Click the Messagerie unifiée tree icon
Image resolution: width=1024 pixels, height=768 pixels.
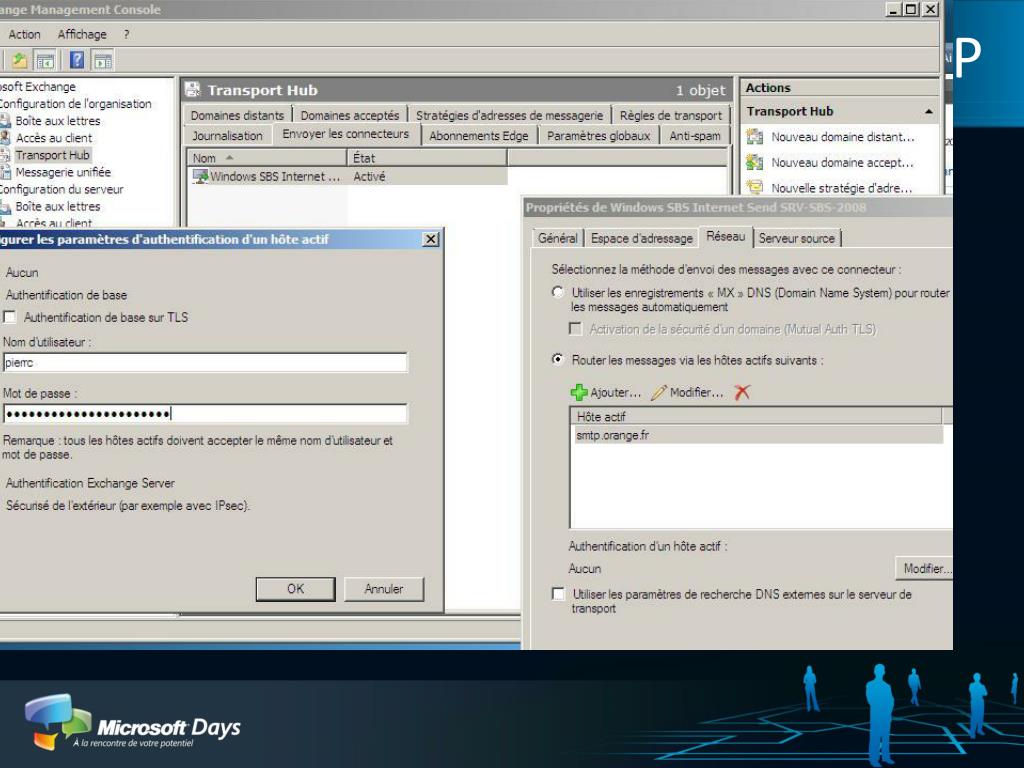pyautogui.click(x=5, y=172)
